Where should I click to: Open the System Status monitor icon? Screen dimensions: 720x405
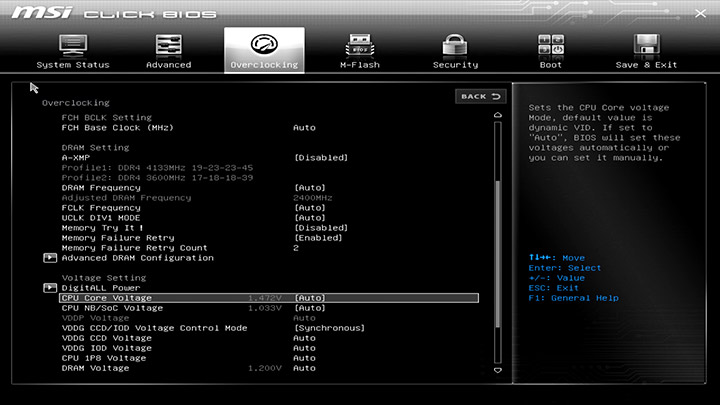click(x=72, y=46)
